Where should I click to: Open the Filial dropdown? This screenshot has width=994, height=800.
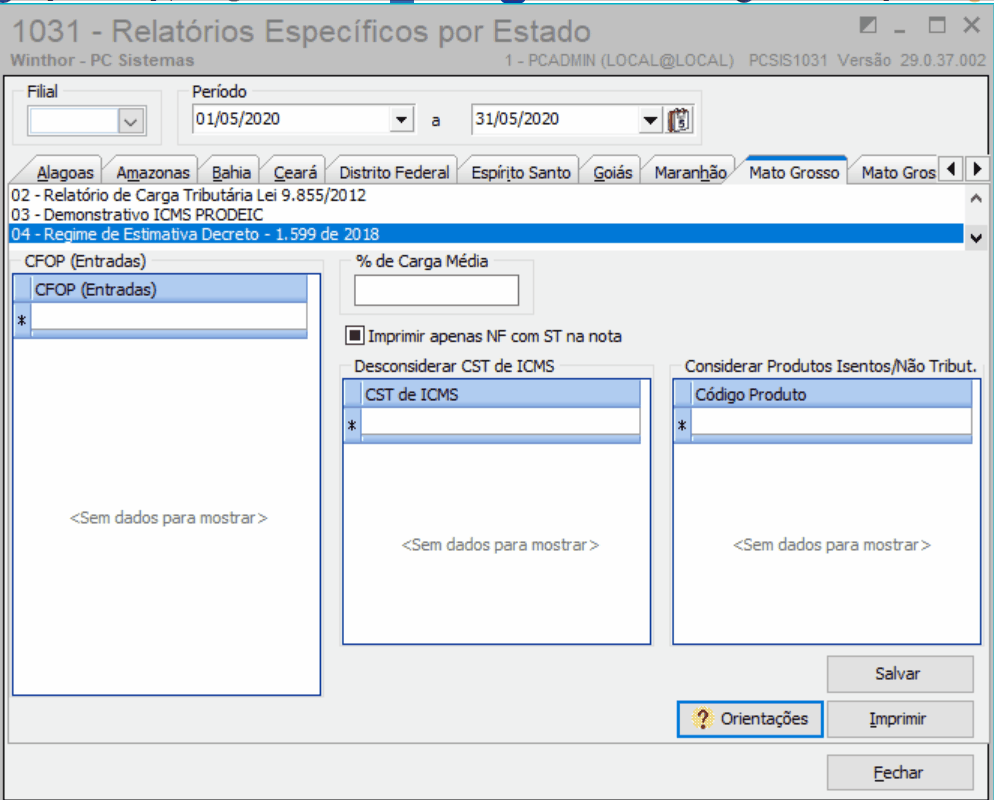pos(131,120)
